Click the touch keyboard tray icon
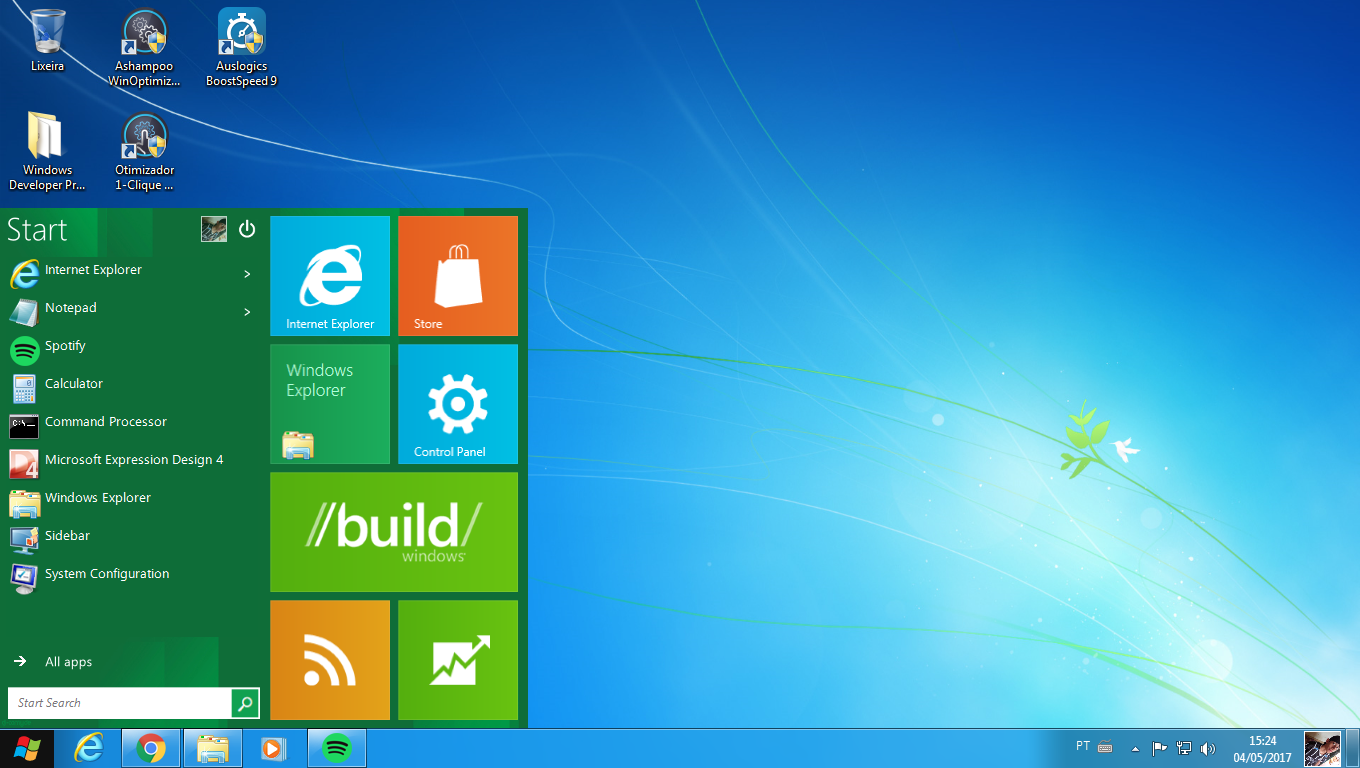This screenshot has width=1360, height=768. pyautogui.click(x=1105, y=747)
